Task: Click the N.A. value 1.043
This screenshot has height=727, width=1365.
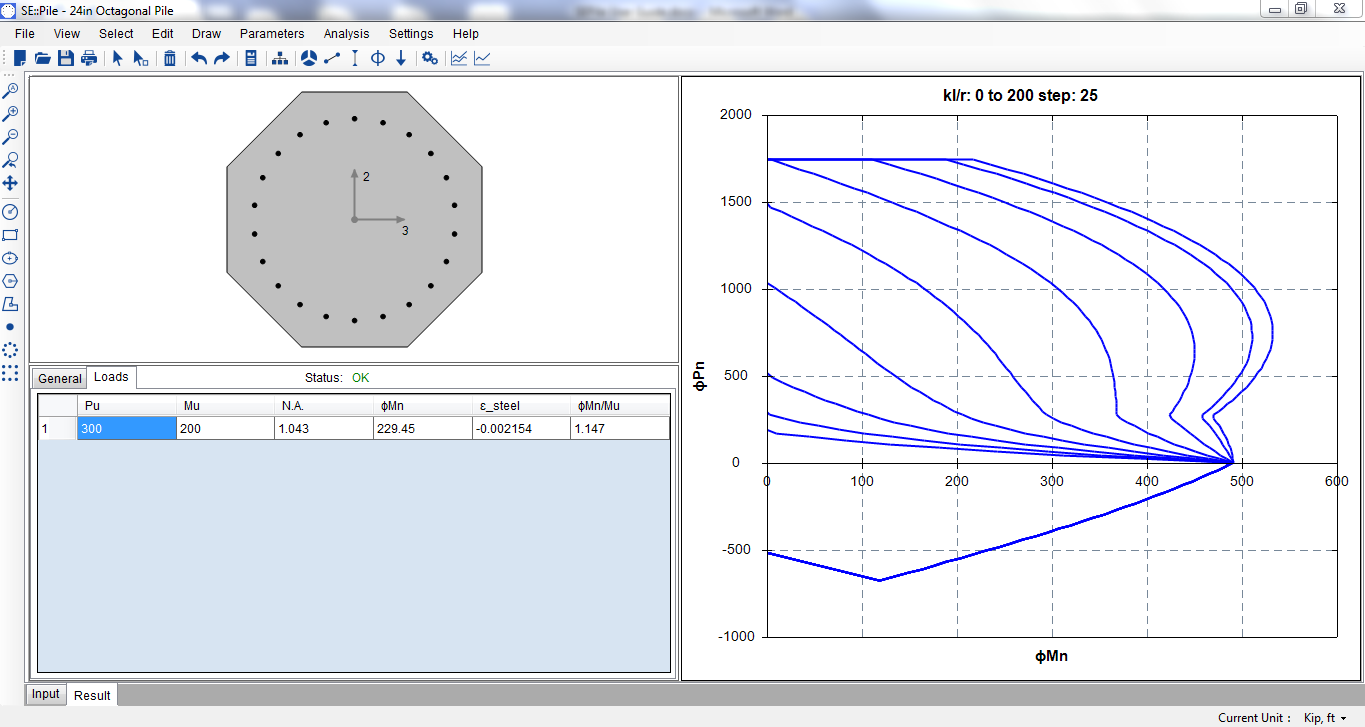Action: 324,428
